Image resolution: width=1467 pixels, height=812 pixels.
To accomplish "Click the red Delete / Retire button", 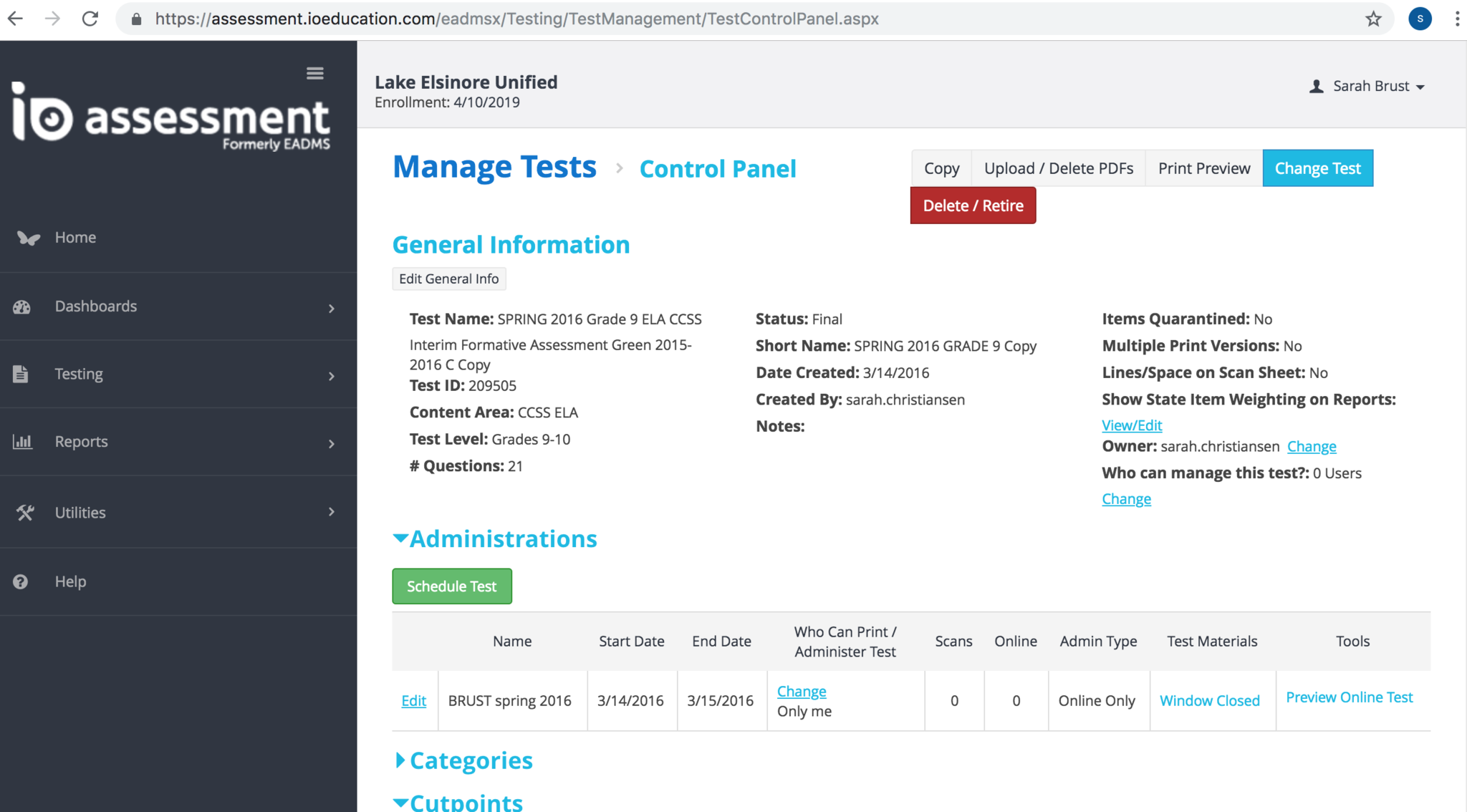I will (973, 206).
